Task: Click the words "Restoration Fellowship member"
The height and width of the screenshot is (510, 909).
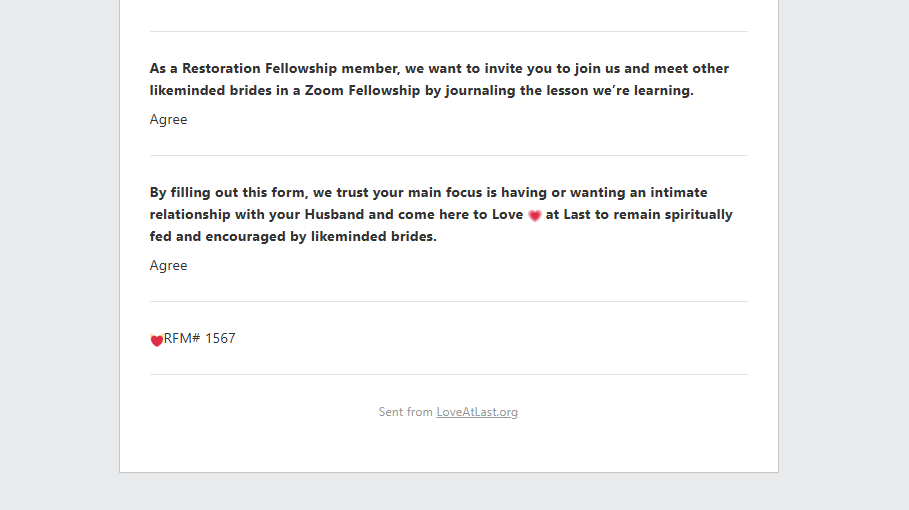Action: pyautogui.click(x=291, y=68)
